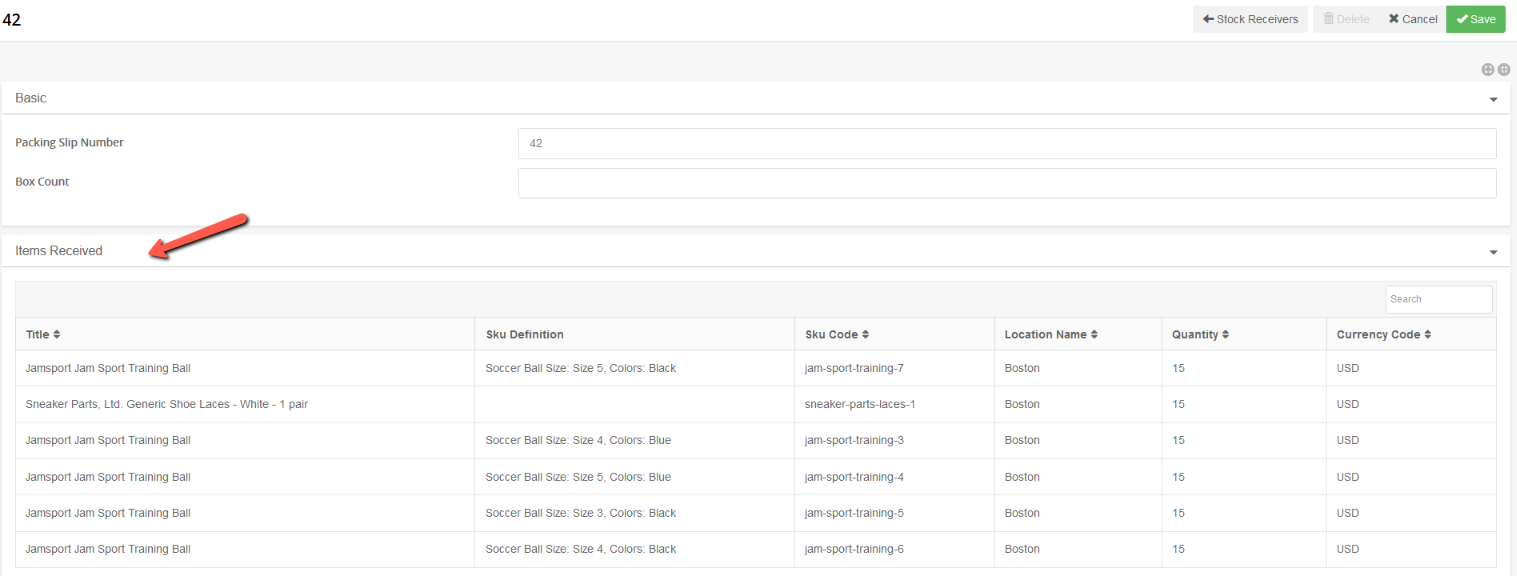Click into the Box Count field
Image resolution: width=1517 pixels, height=576 pixels.
pos(1007,183)
